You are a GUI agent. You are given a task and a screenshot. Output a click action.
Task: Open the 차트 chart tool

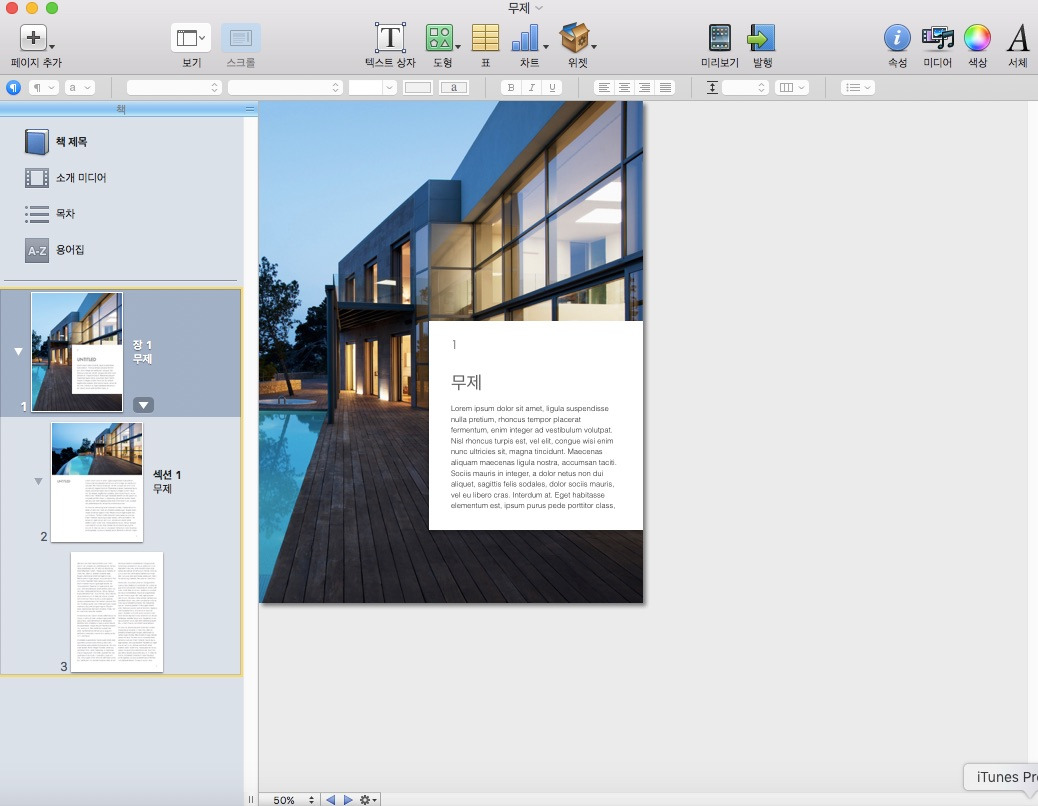pyautogui.click(x=526, y=38)
